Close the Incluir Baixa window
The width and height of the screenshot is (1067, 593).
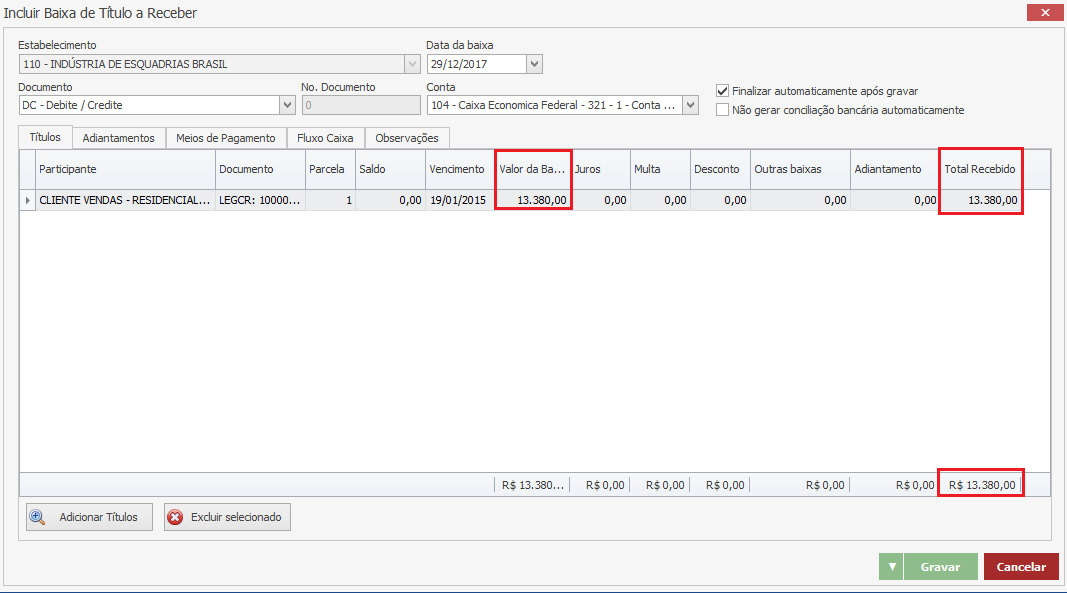(1044, 13)
